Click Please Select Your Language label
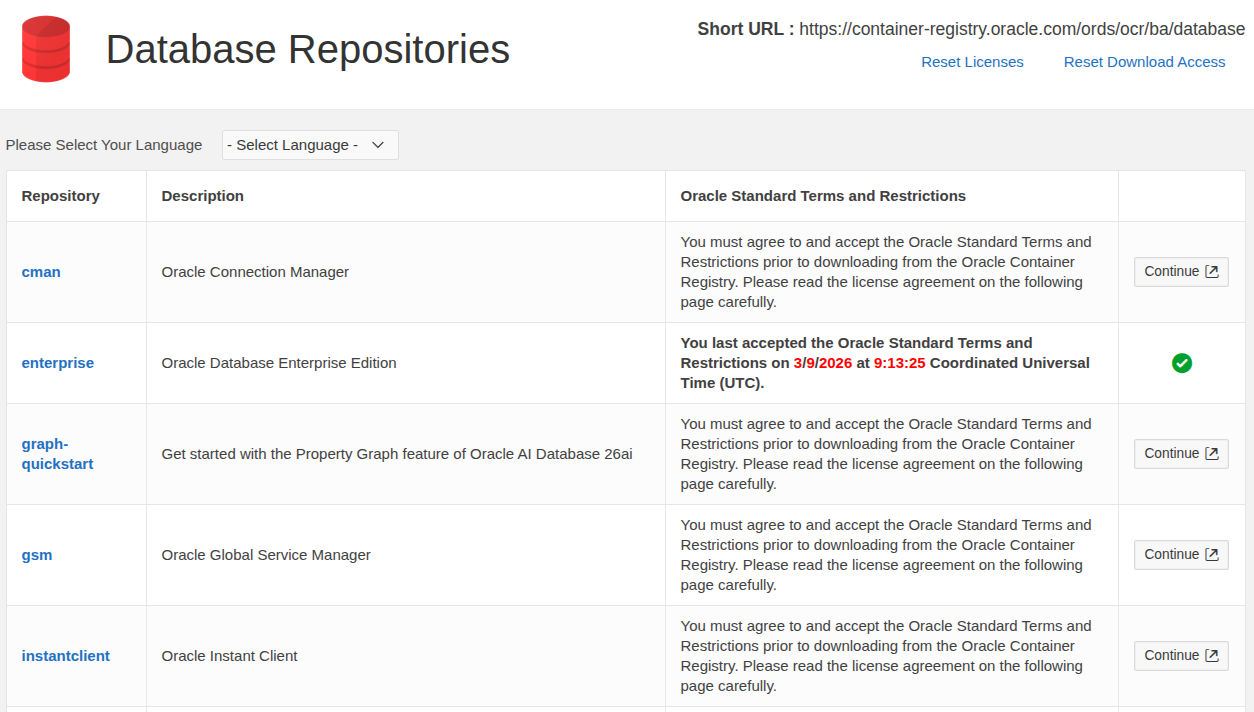1254x712 pixels. click(104, 145)
